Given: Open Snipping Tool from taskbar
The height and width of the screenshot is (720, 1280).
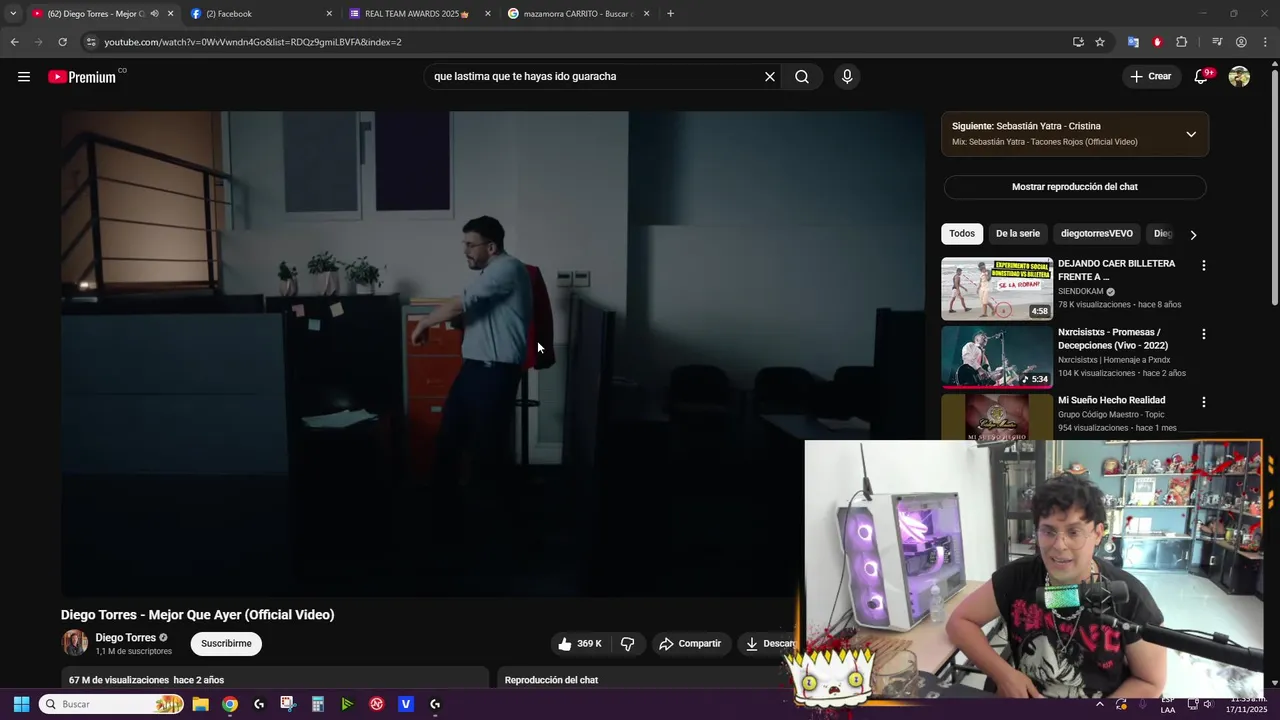Looking at the screenshot, I should [288, 704].
